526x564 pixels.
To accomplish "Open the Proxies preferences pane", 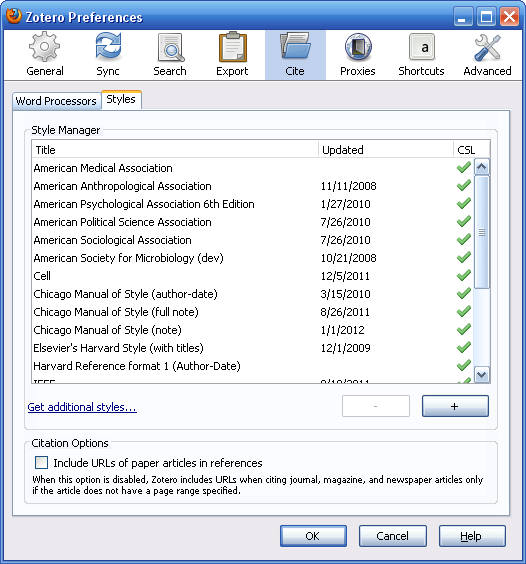I will pyautogui.click(x=358, y=55).
